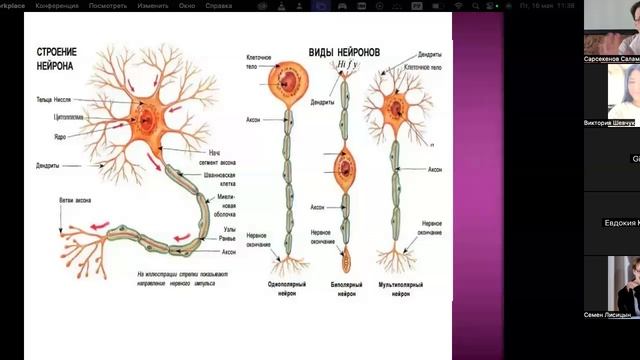The width and height of the screenshot is (640, 360).
Task: Open the Конференция menu
Action: (57, 6)
